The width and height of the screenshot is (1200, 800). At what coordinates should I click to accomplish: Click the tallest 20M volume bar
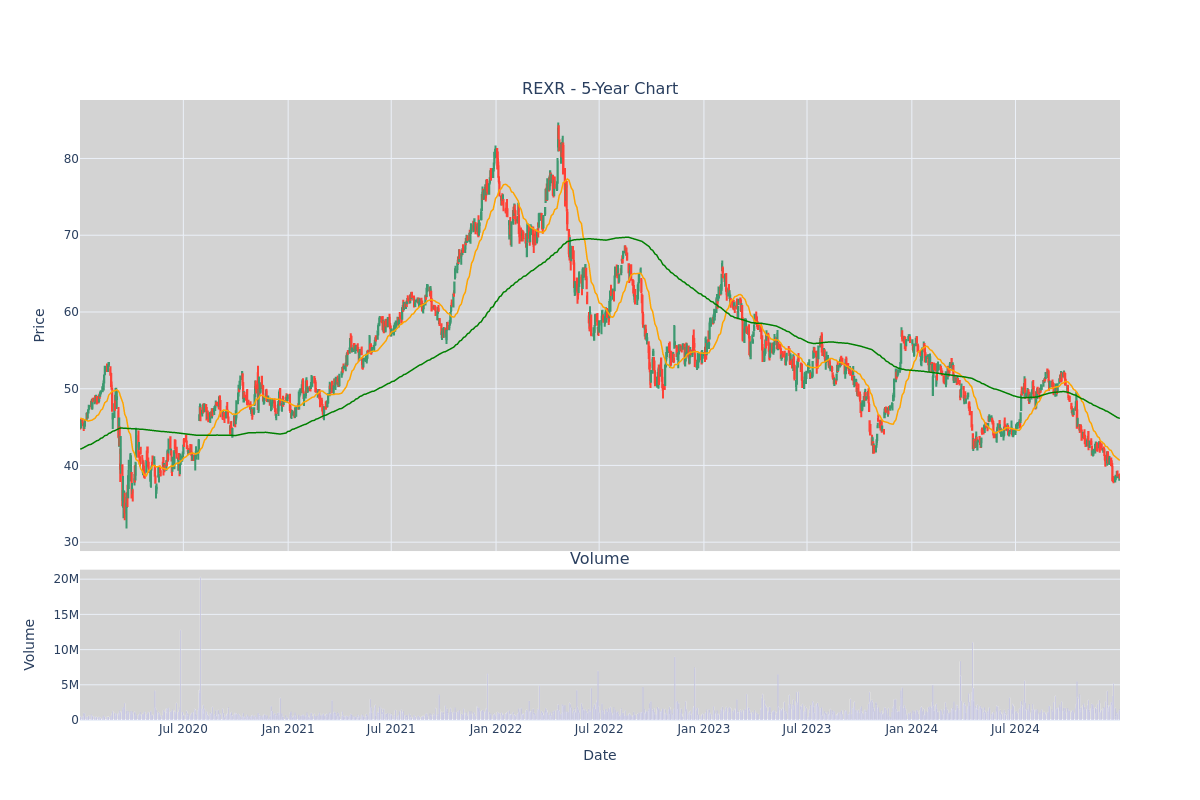pyautogui.click(x=199, y=648)
